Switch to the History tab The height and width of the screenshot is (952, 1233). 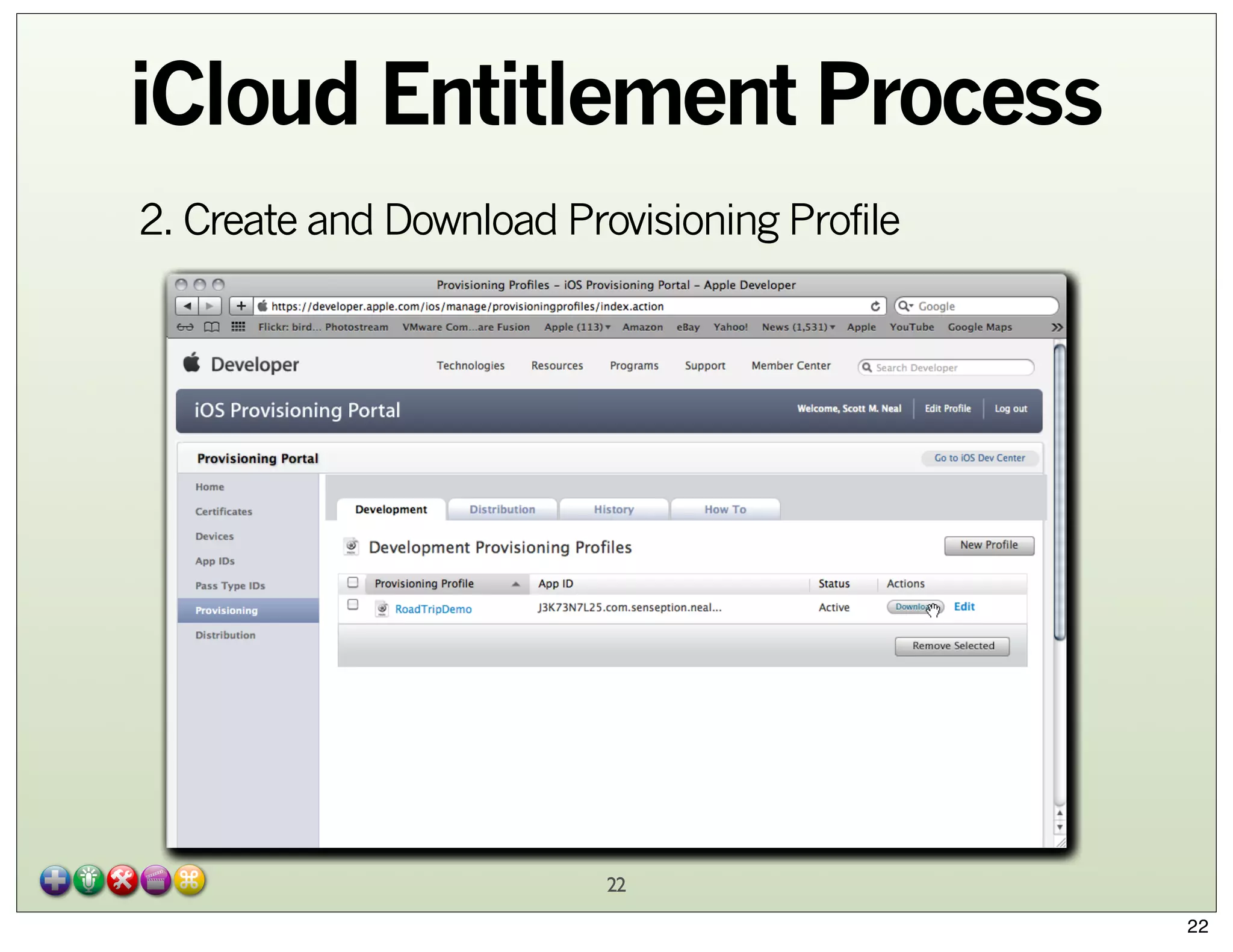coord(613,509)
